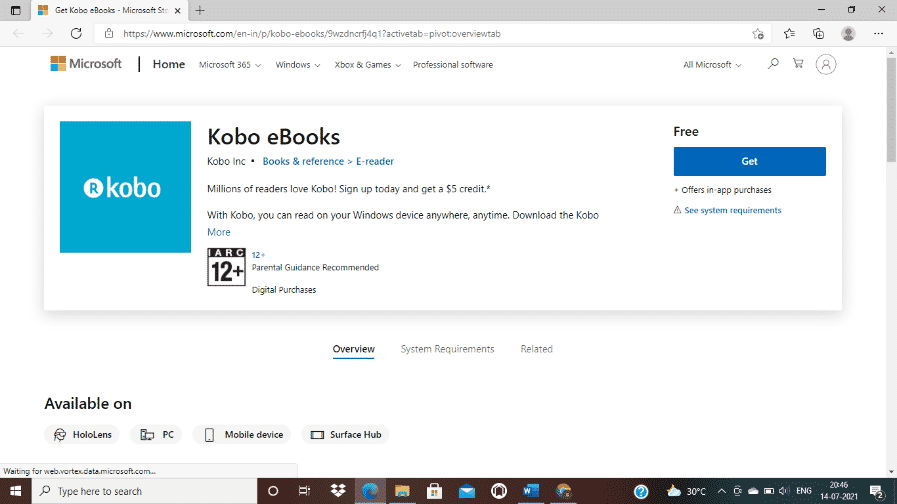Expand the Xbox & Games dropdown
This screenshot has width=897, height=504.
(x=367, y=65)
